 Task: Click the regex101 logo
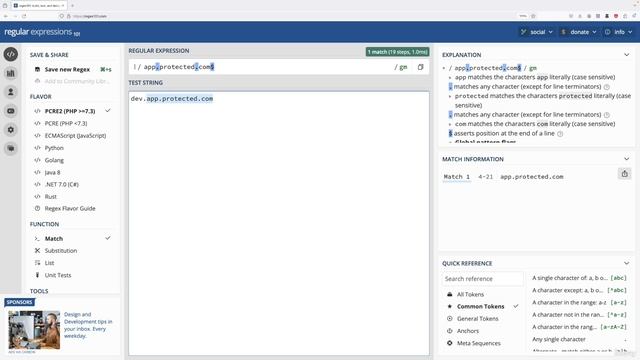(x=42, y=32)
